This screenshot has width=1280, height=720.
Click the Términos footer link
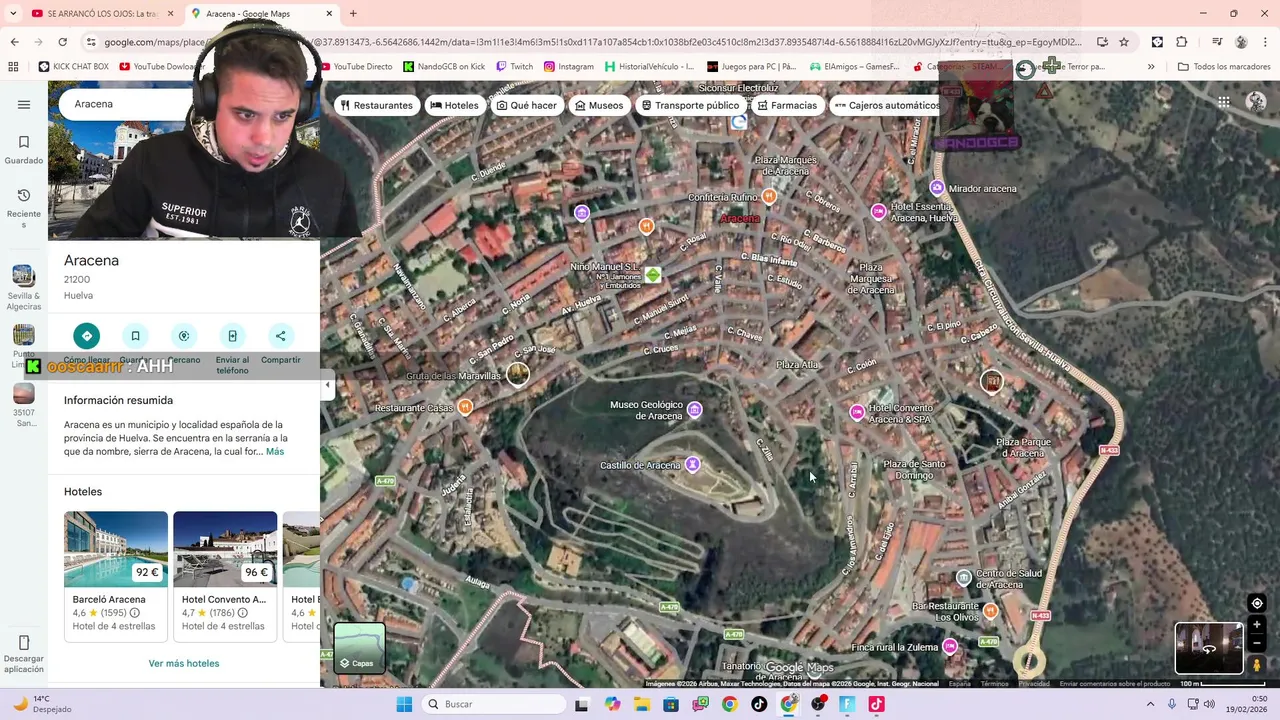click(995, 684)
